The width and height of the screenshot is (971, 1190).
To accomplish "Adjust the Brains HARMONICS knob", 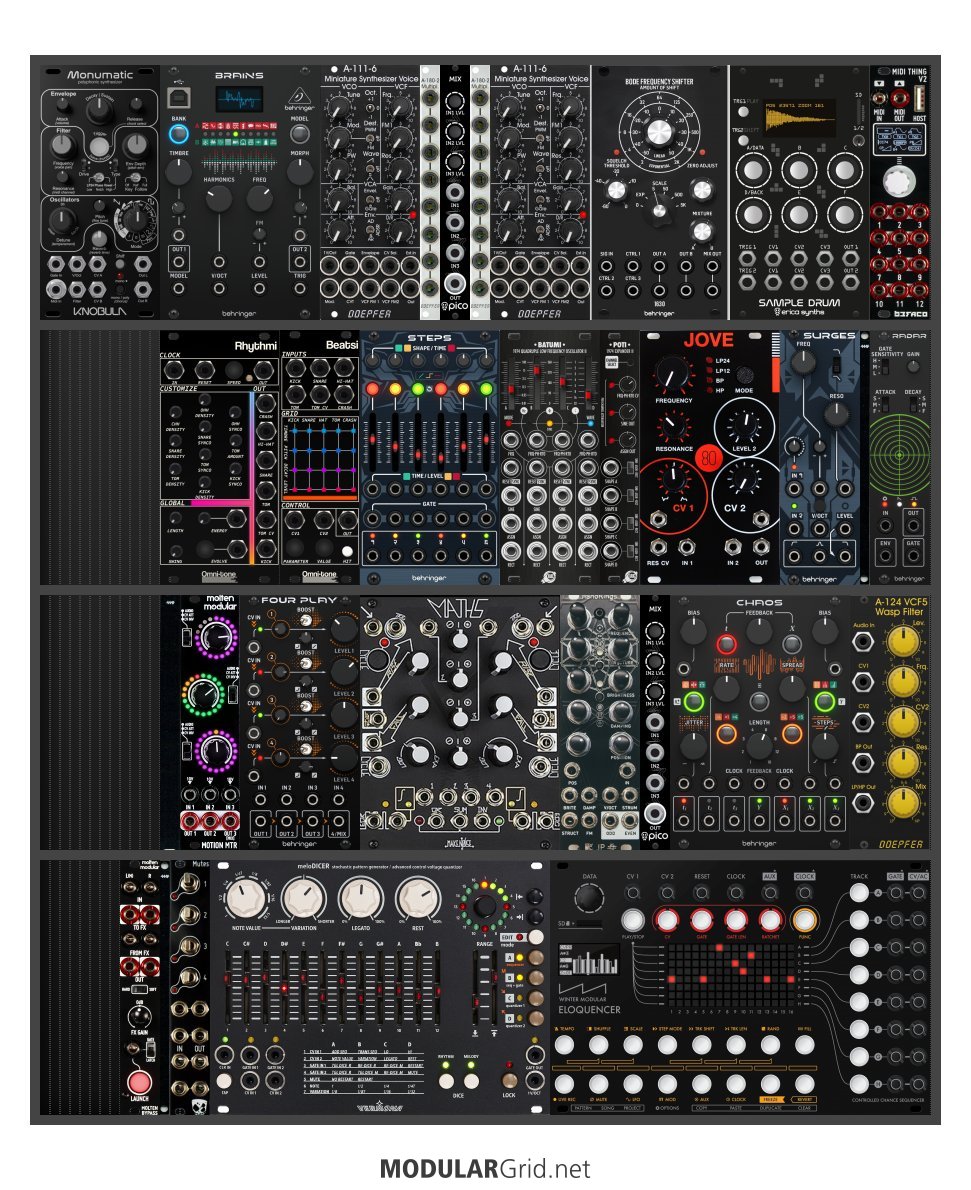I will 219,198.
